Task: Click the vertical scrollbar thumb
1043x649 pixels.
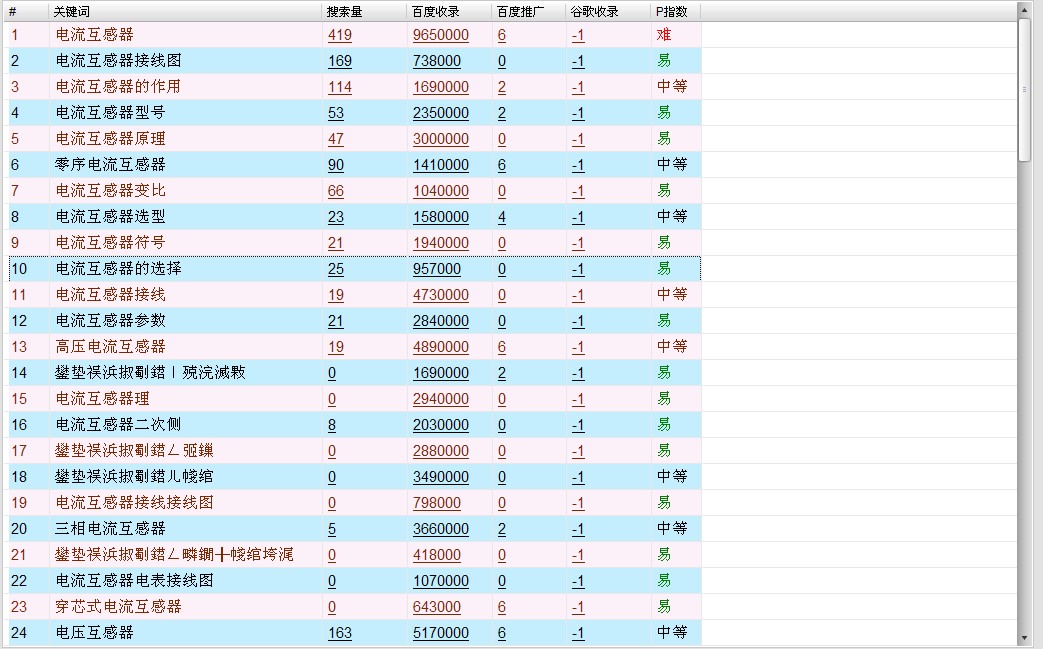Action: (1024, 90)
